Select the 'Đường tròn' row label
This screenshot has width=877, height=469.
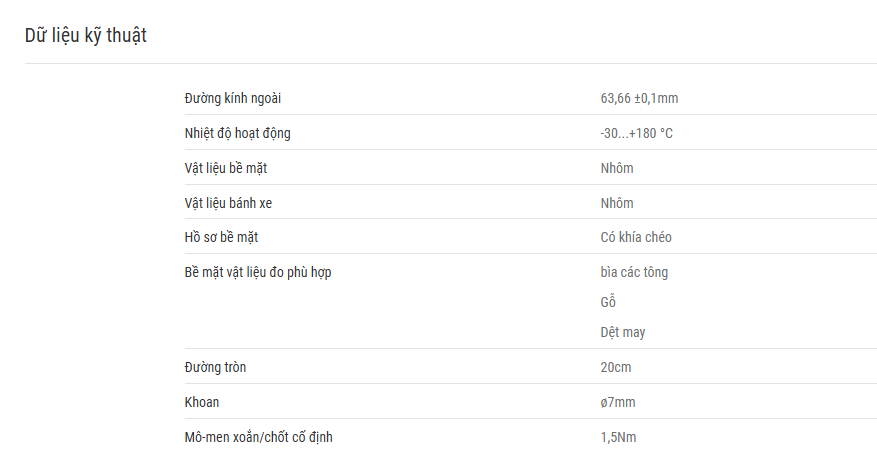pos(215,367)
